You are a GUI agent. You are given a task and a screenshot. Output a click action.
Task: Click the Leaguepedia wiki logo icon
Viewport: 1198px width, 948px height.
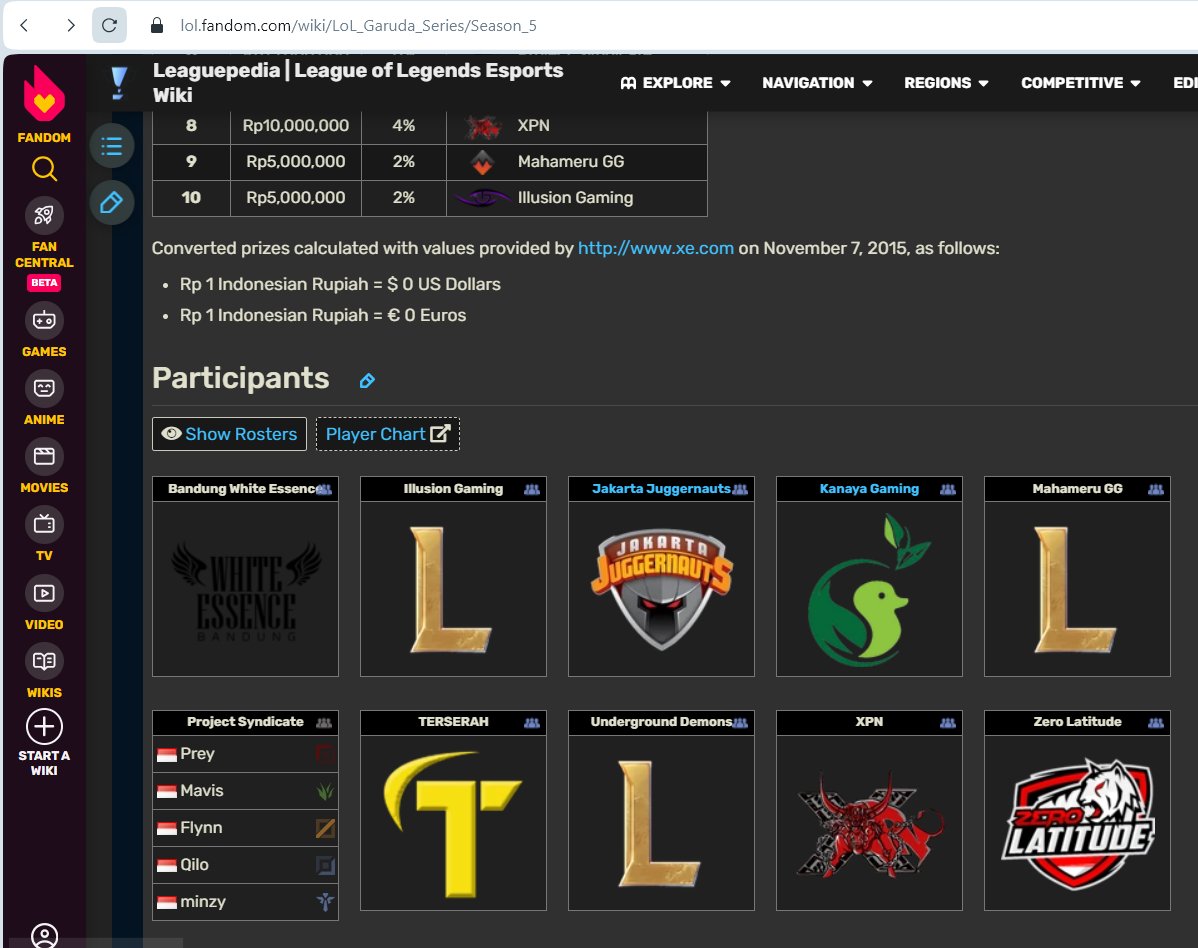click(118, 83)
